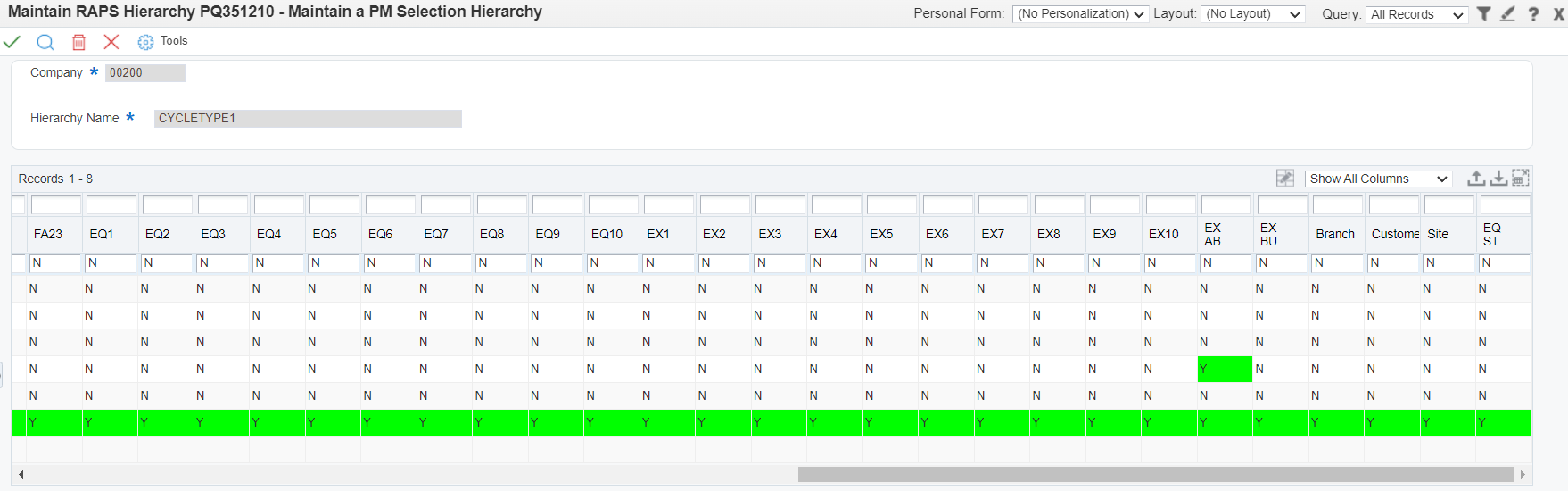This screenshot has width=1568, height=491.
Task: Click the customize grid pencil icon
Action: 1284,179
